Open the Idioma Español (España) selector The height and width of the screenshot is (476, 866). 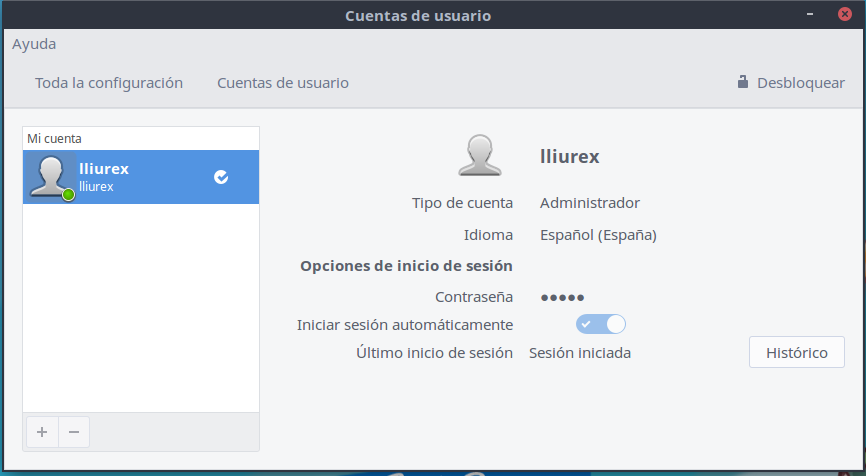[x=598, y=235]
